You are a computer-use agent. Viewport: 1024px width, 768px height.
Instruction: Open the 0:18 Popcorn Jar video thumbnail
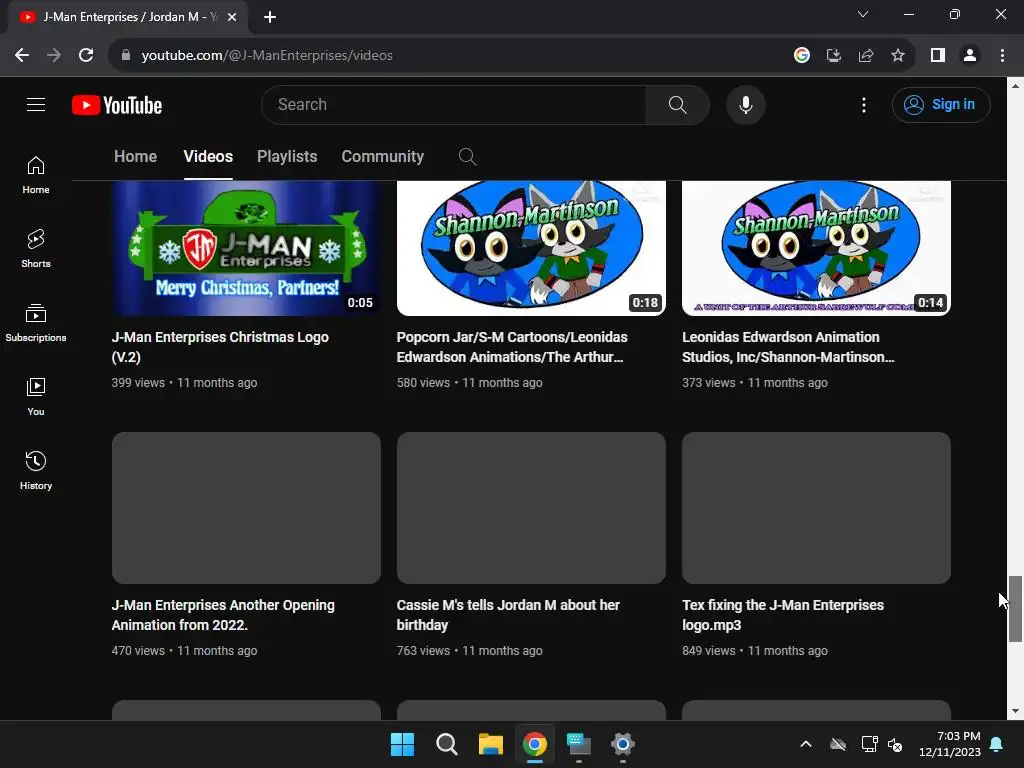pyautogui.click(x=531, y=248)
